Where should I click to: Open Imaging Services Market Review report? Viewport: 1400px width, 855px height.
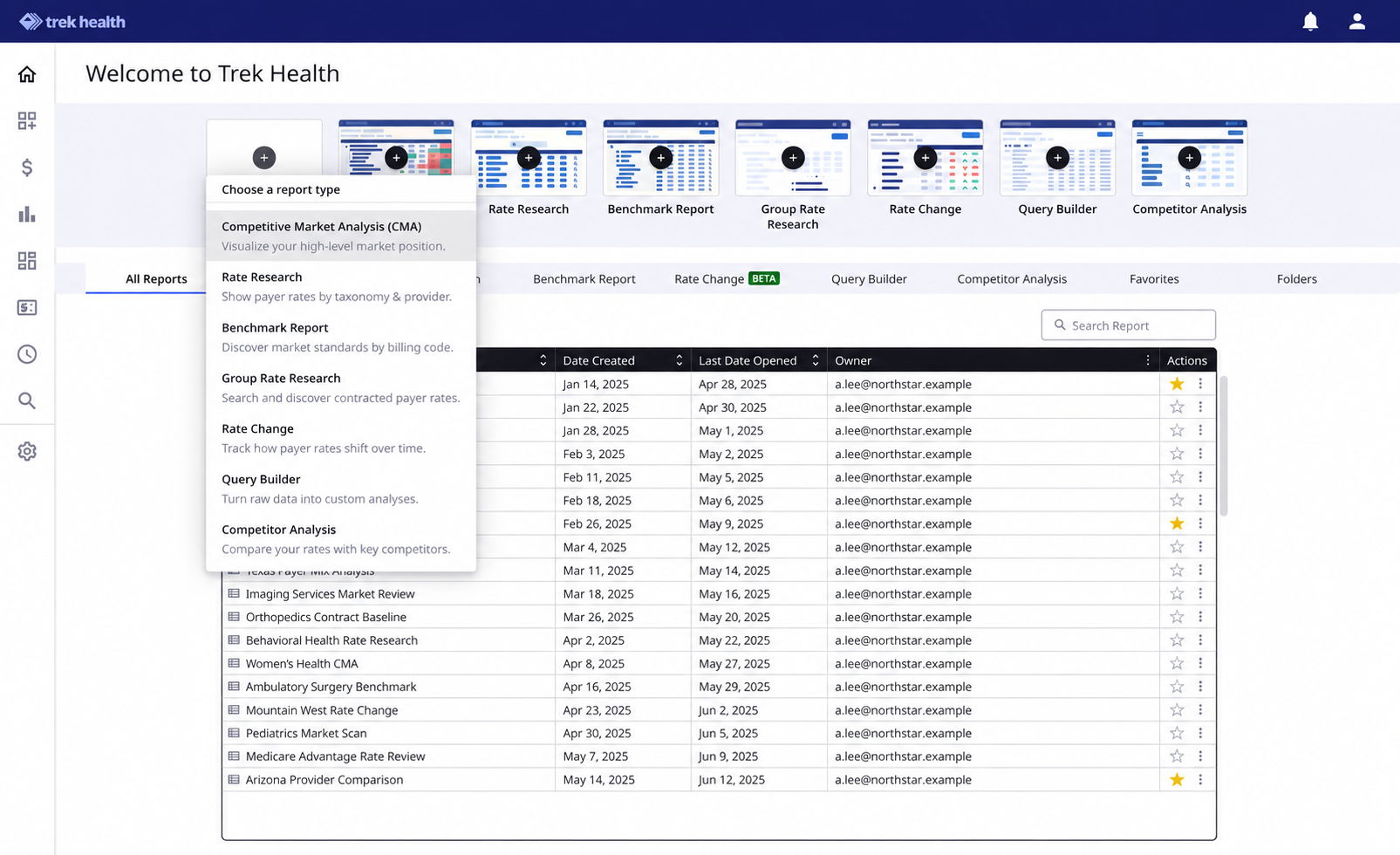point(330,594)
